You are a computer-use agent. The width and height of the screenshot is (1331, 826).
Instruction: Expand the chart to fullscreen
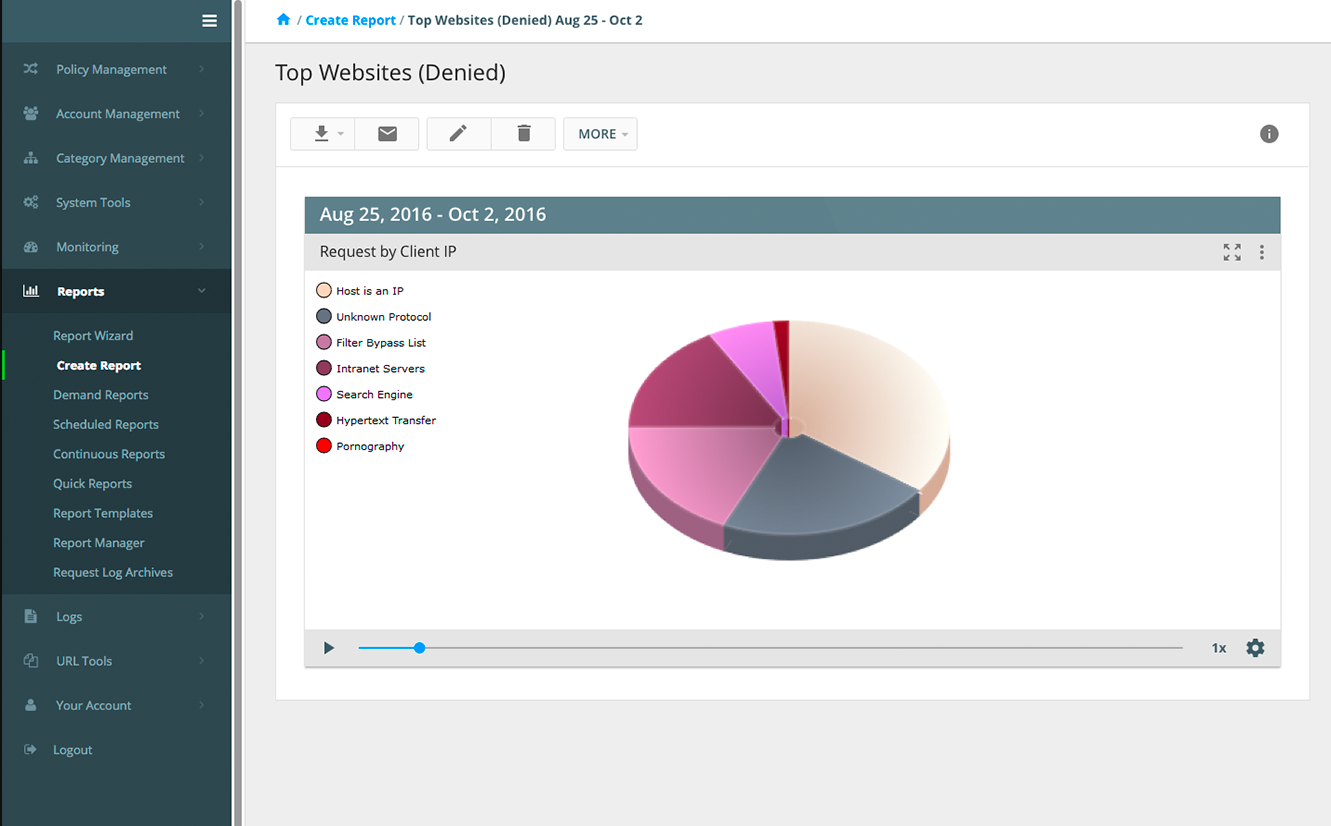tap(1231, 252)
